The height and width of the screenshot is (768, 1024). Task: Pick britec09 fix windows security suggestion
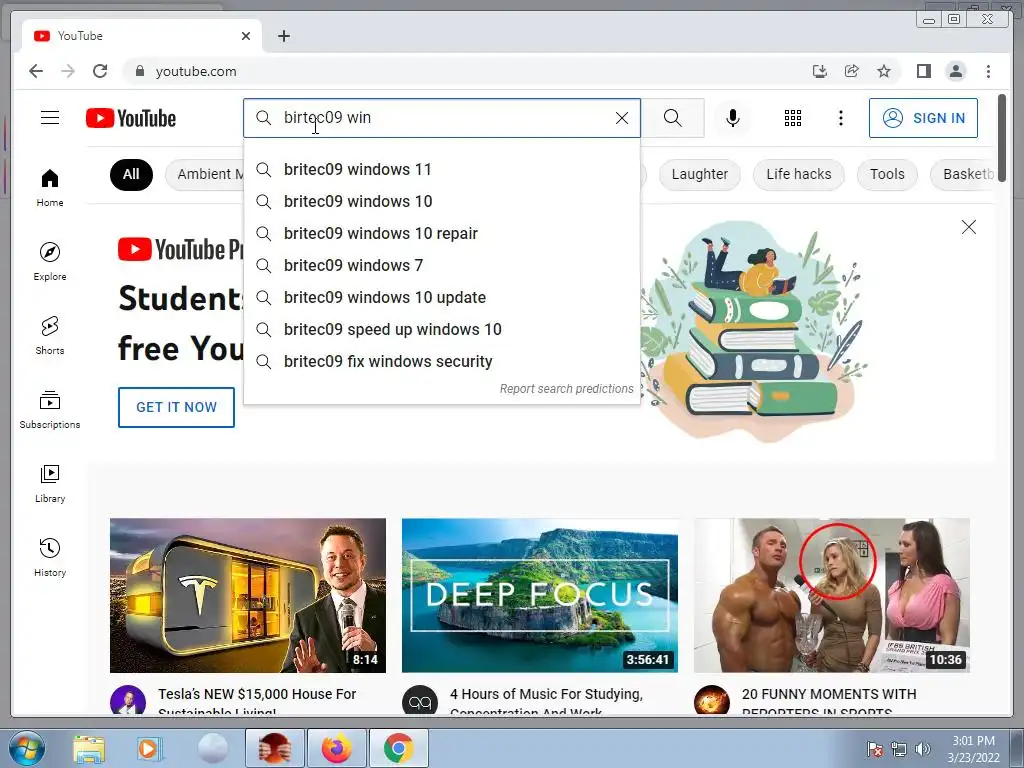click(441, 362)
